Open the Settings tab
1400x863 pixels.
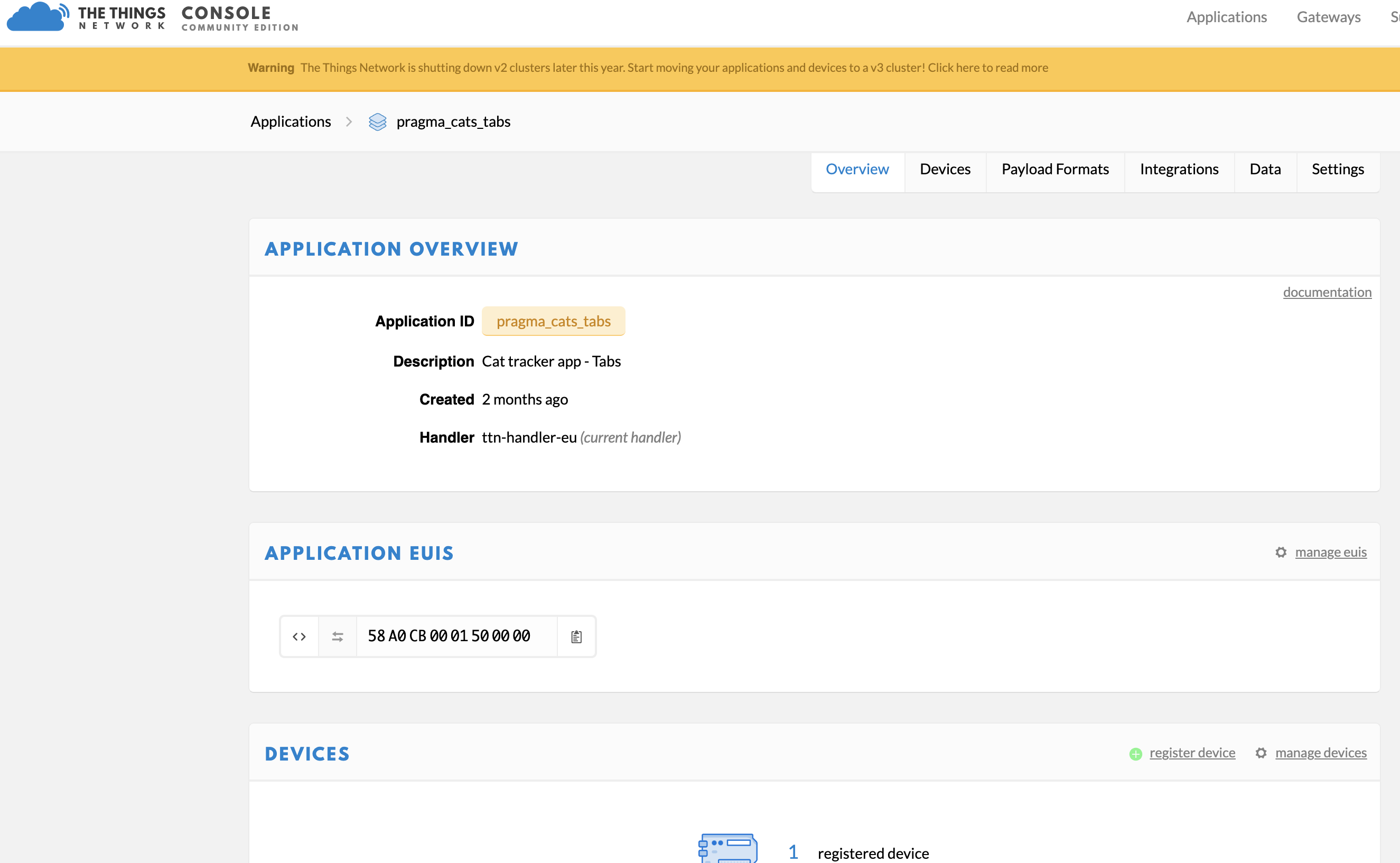point(1338,168)
